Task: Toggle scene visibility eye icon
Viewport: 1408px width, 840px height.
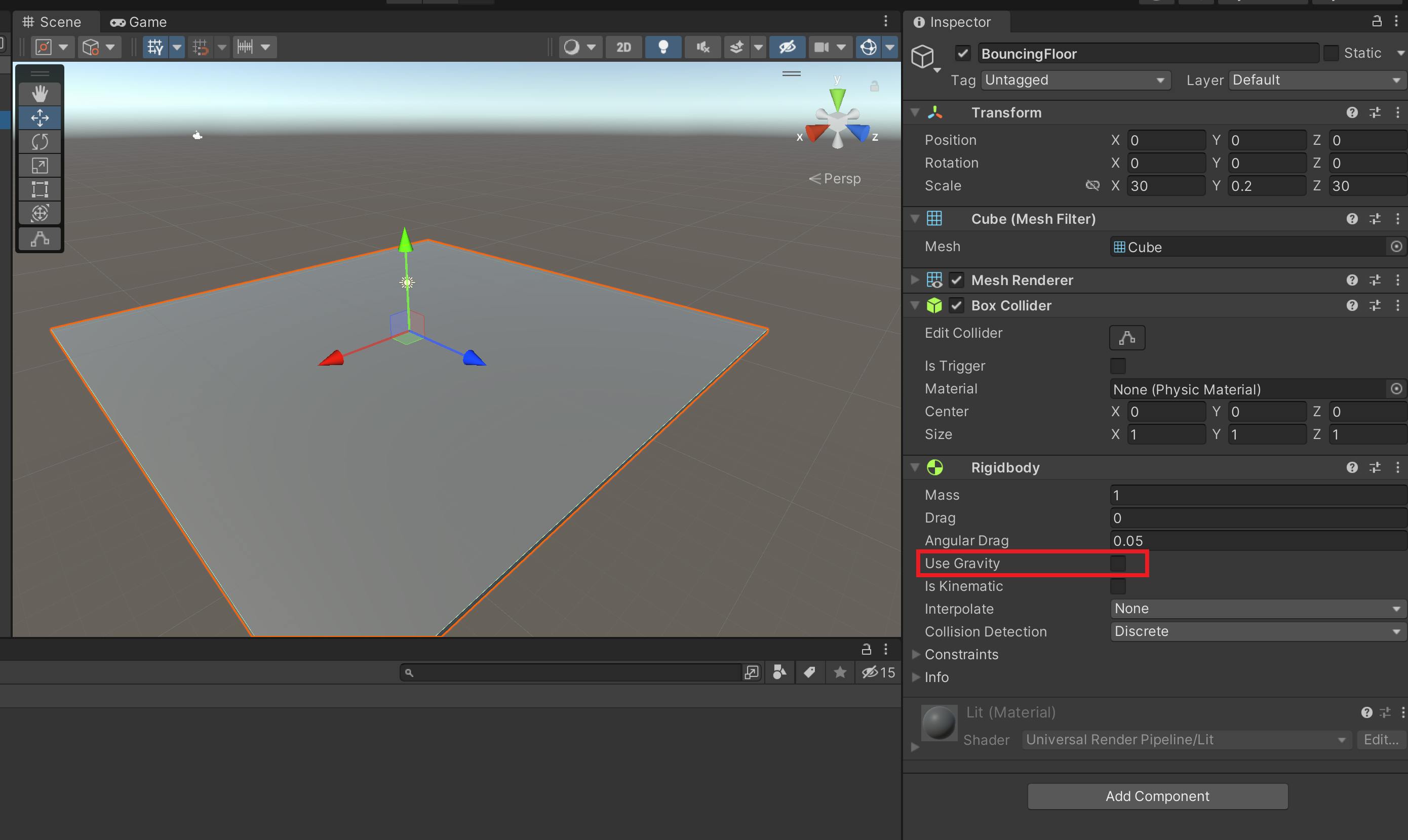Action: 787,47
